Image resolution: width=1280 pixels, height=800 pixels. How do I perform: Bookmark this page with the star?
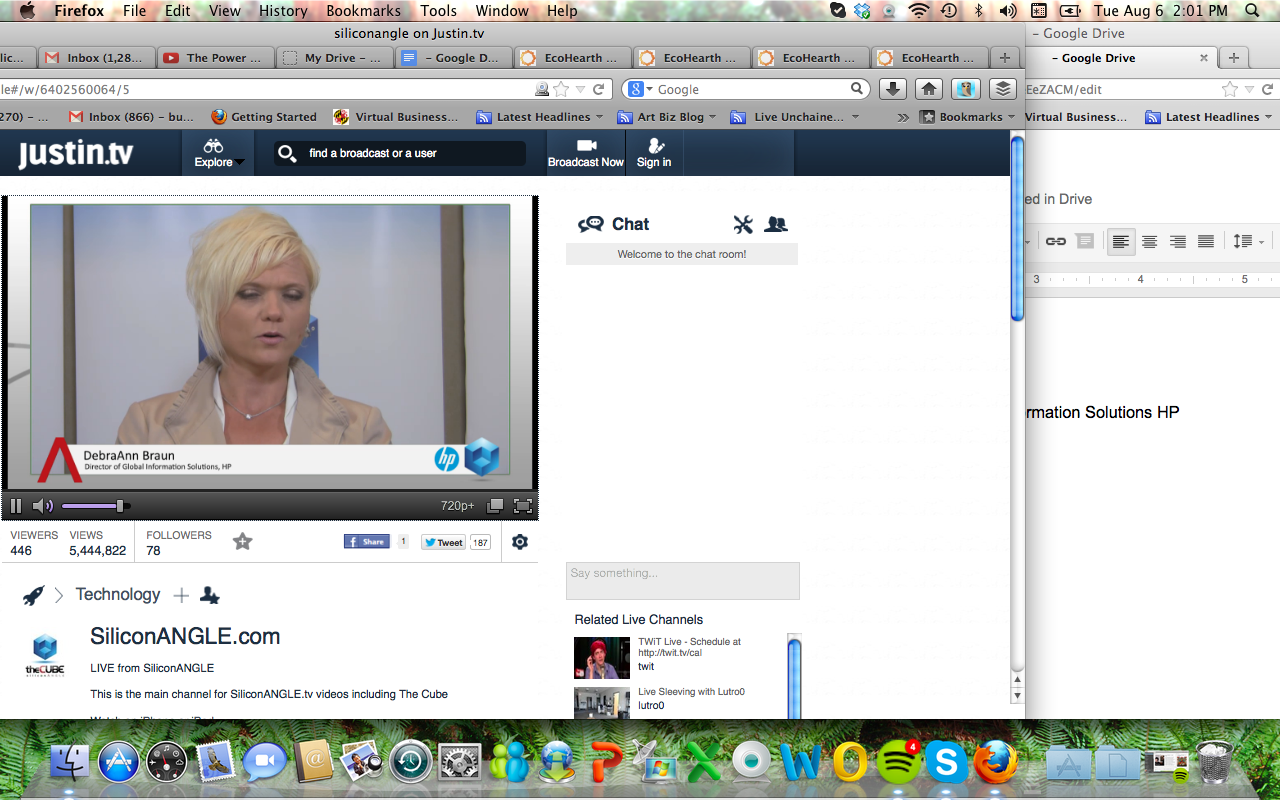562,89
